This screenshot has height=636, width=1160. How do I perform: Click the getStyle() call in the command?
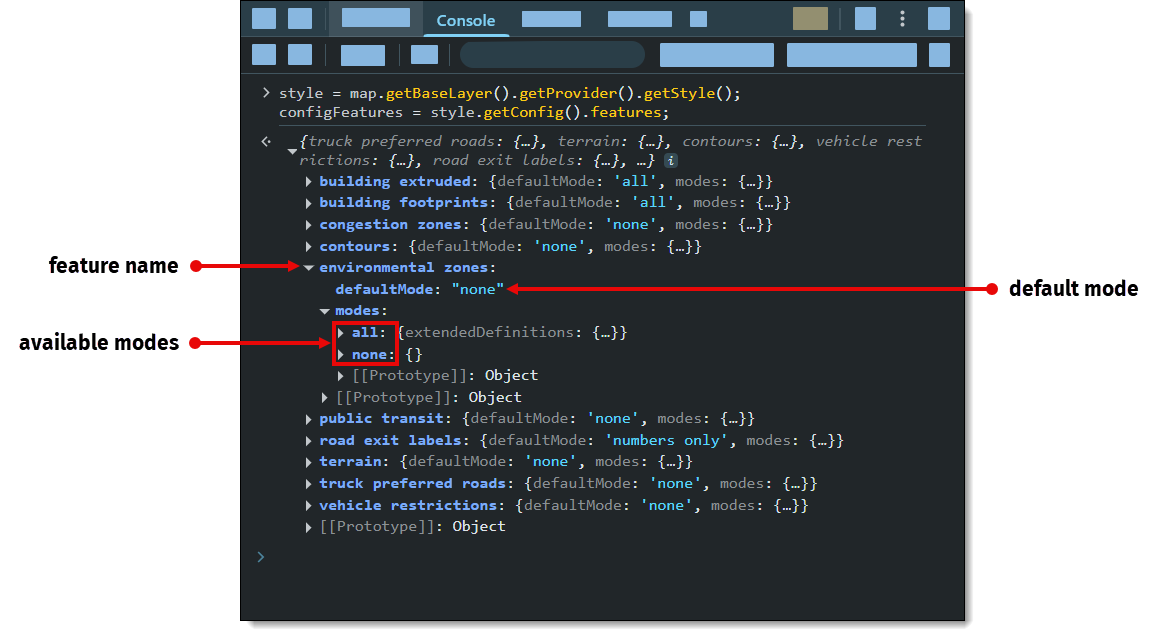687,93
